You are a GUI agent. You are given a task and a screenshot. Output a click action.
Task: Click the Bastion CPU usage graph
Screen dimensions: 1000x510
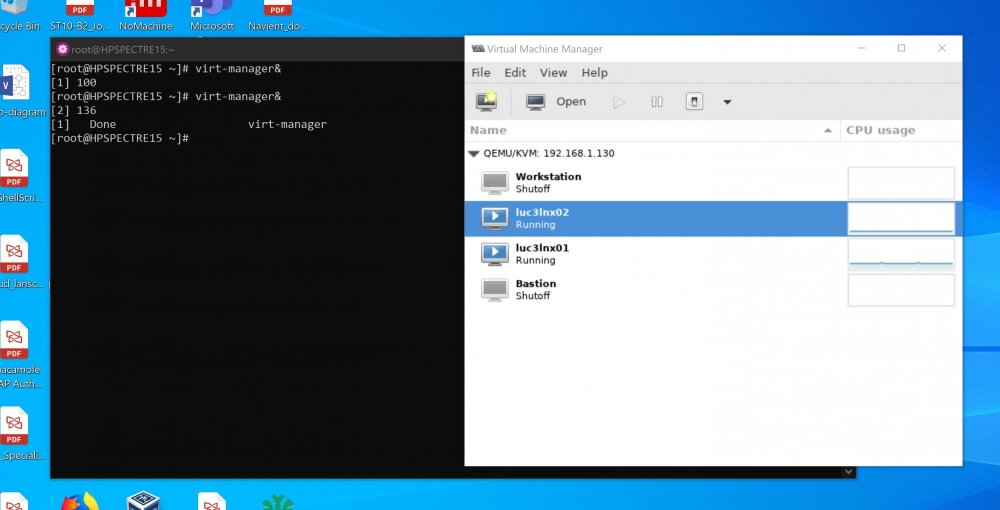click(x=901, y=290)
